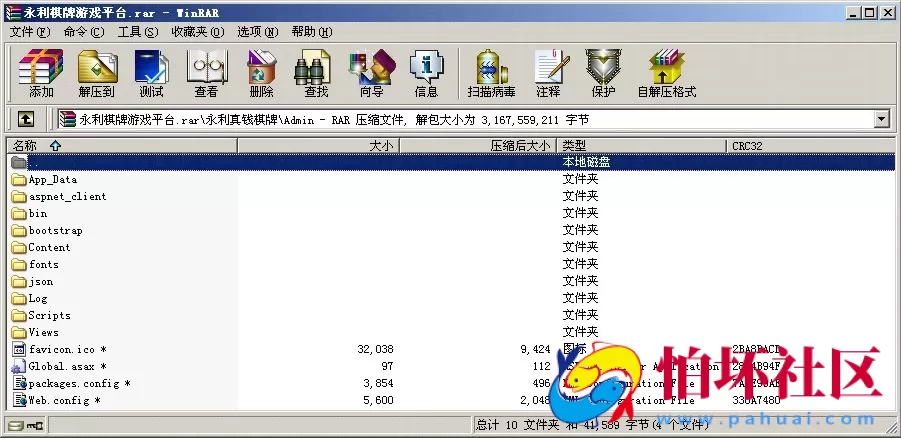Viewport: 901px width, 438px height.
Task: Click the size value 32,038
Action: click(x=375, y=349)
